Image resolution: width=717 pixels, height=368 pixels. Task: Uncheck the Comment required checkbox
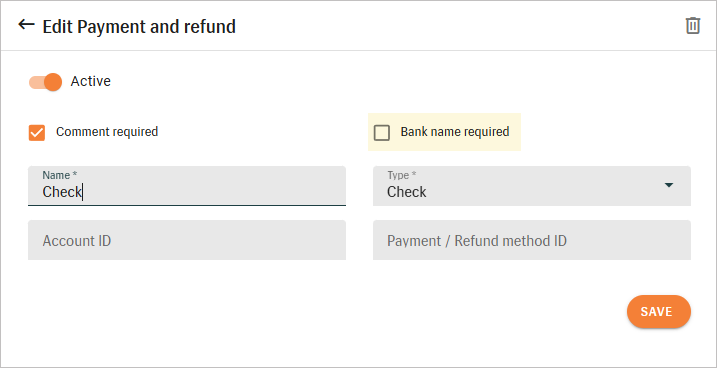[37, 133]
